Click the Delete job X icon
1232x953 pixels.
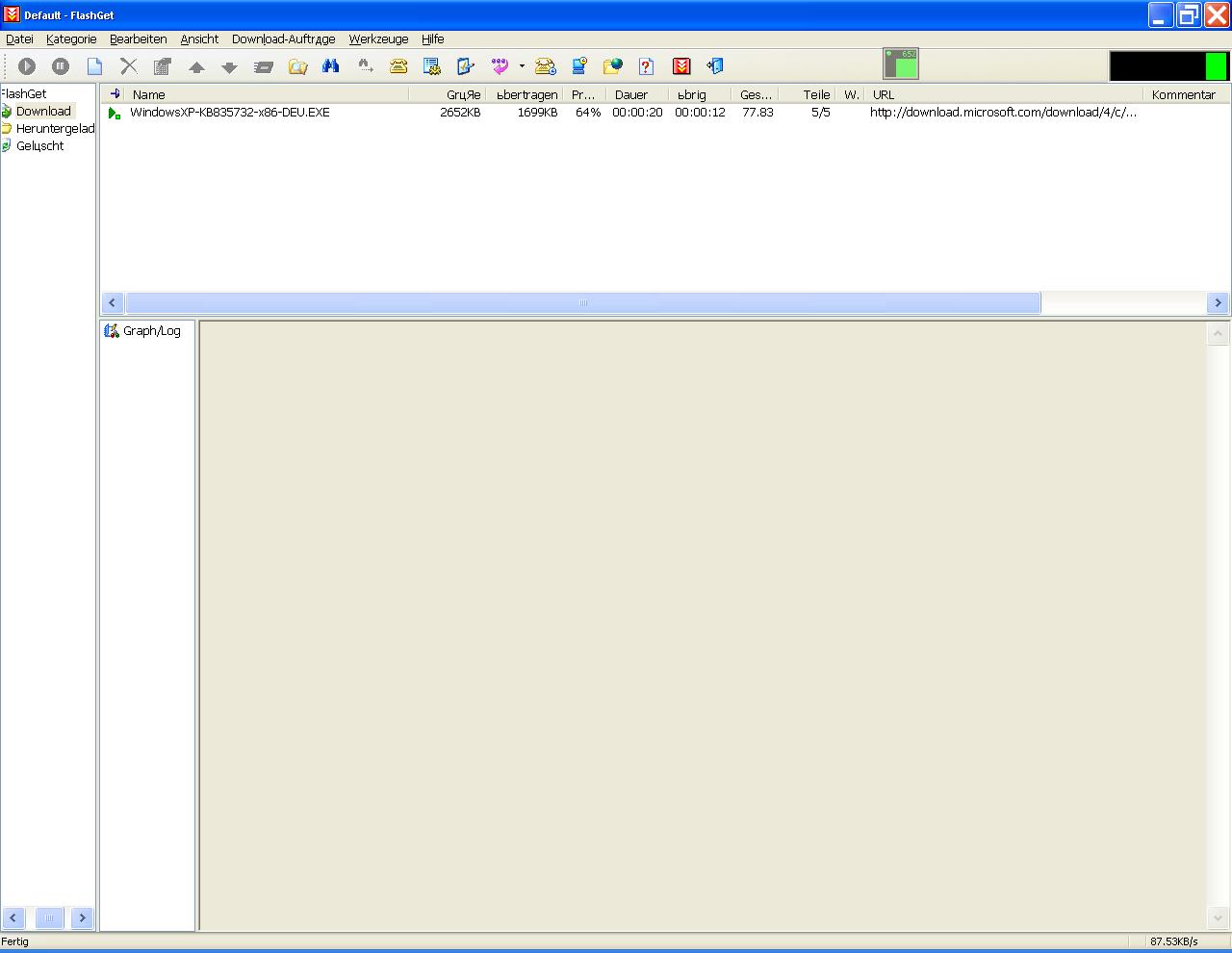point(129,66)
